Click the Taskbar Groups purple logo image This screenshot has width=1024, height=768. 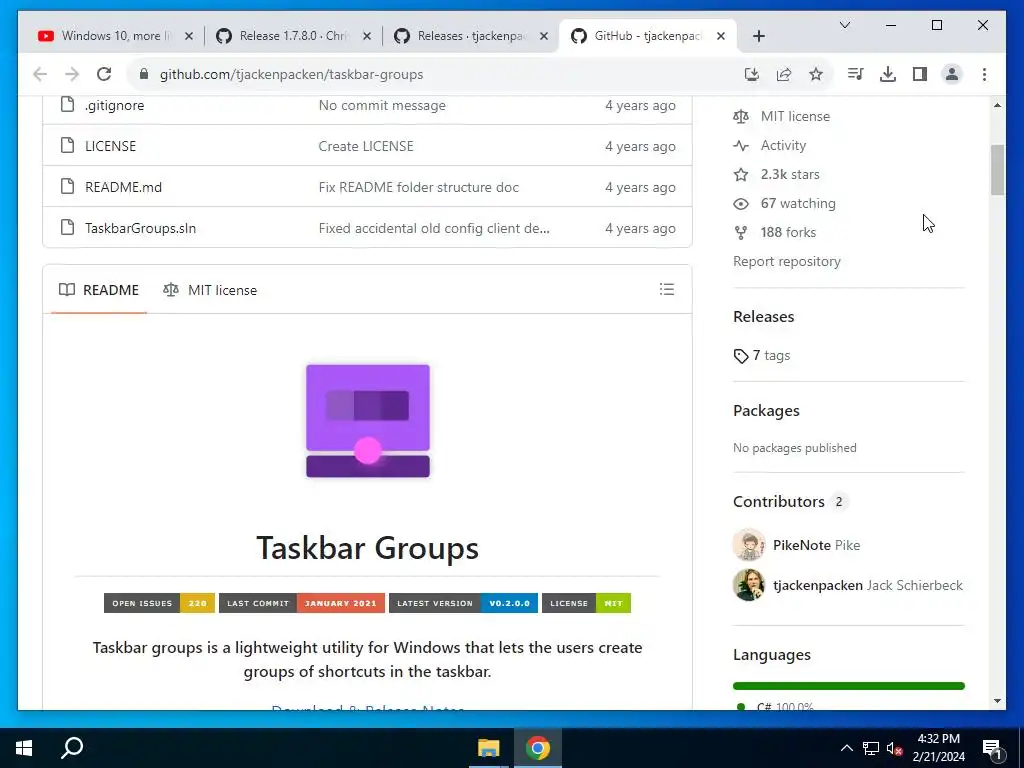coord(368,421)
